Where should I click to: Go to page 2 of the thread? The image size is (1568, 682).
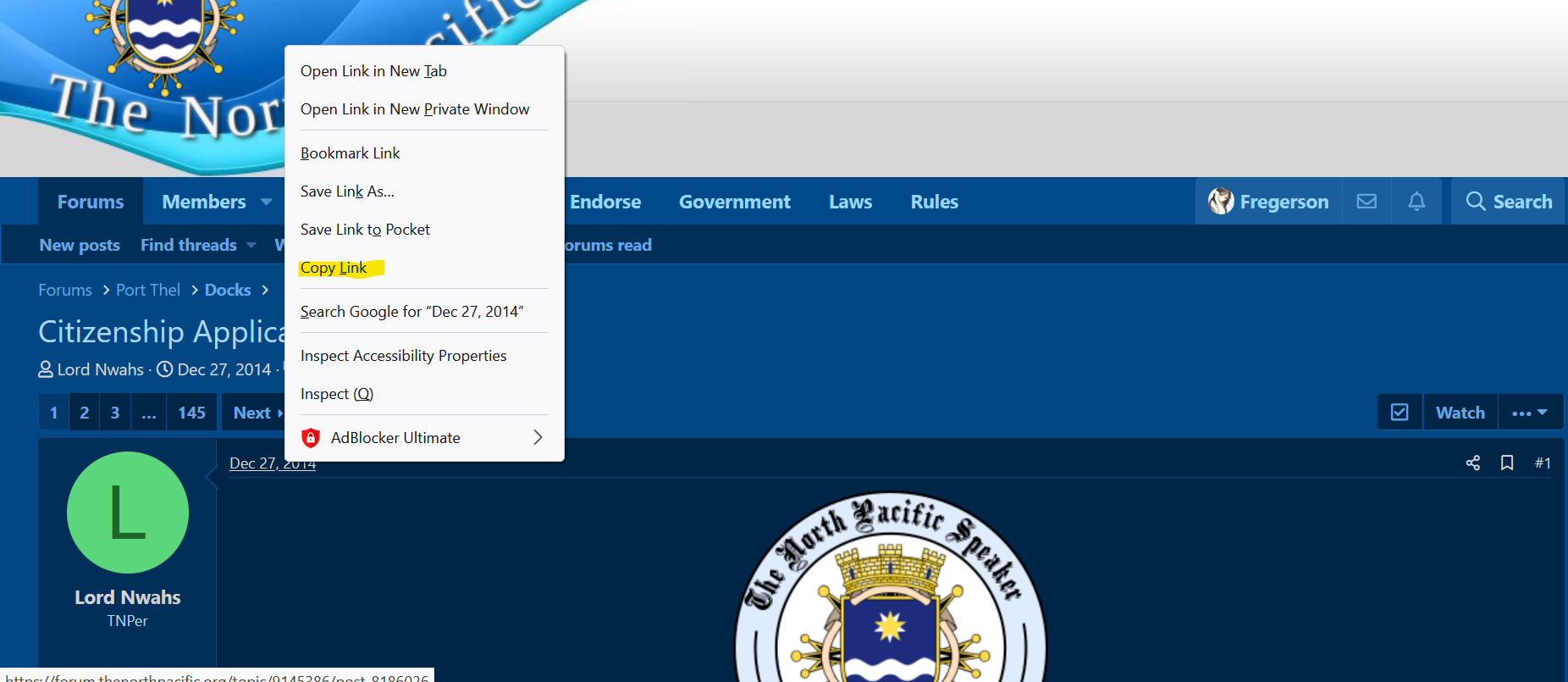(85, 413)
